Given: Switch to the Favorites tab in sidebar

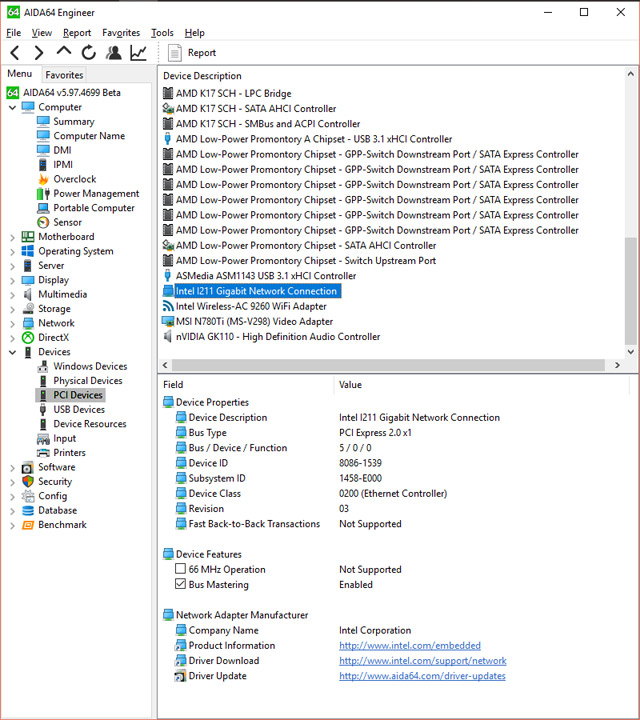Looking at the screenshot, I should click(x=64, y=75).
